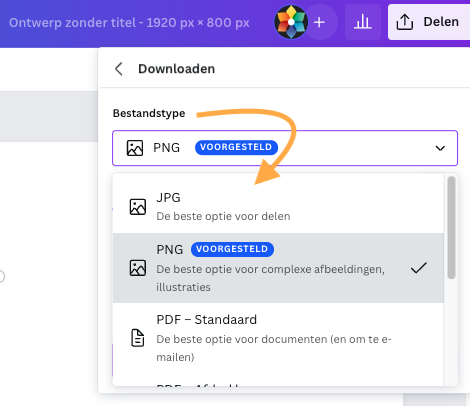The width and height of the screenshot is (470, 406).
Task: Select PDF – Standaard file type
Action: coord(278,338)
